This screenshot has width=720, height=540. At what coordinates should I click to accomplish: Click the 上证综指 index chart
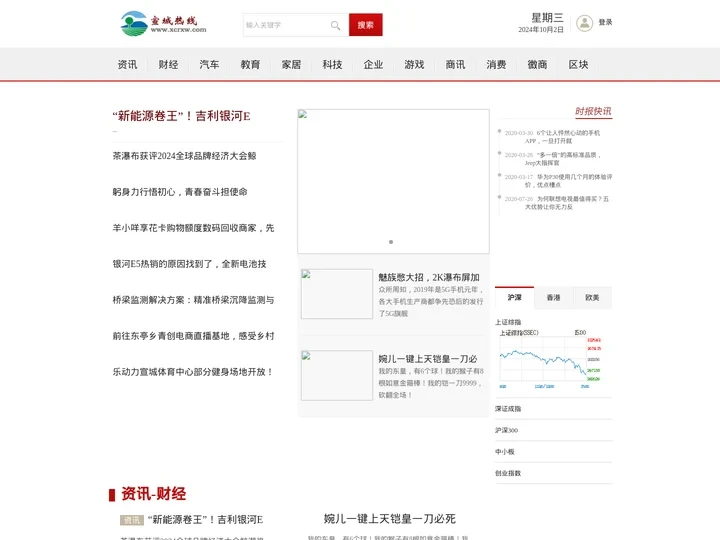(x=550, y=359)
